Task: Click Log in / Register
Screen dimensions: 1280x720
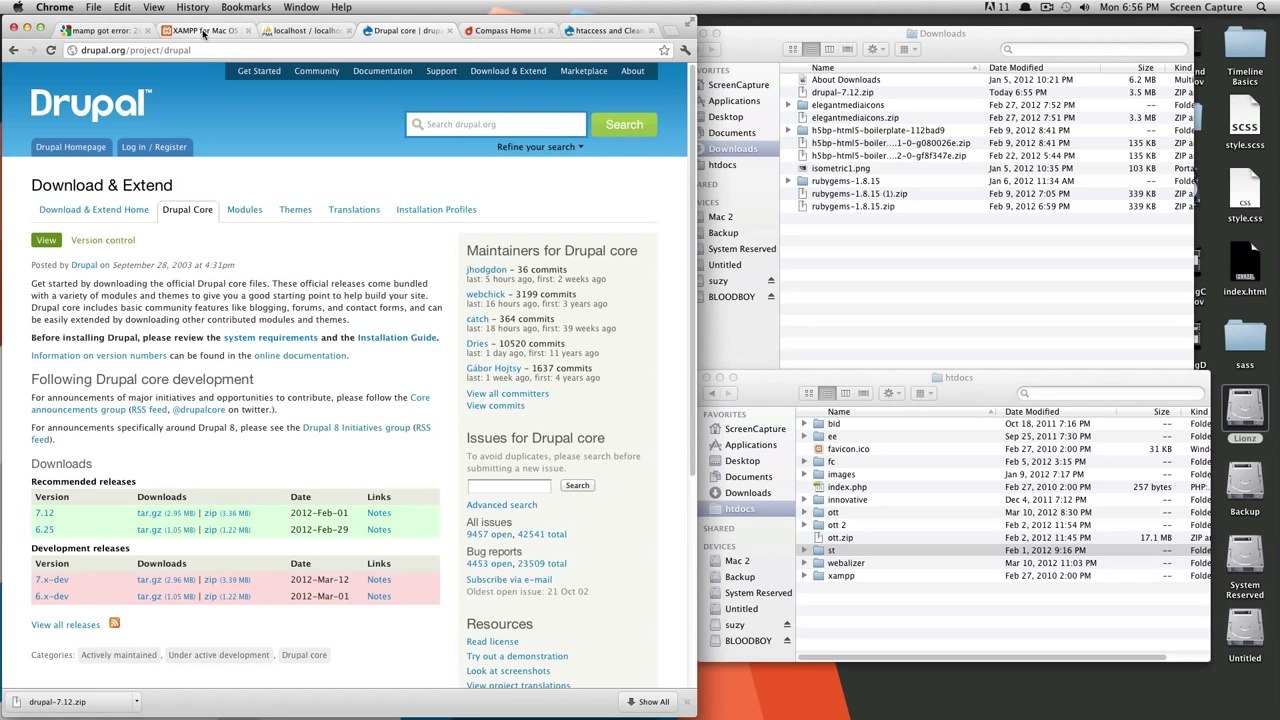Action: [x=154, y=147]
